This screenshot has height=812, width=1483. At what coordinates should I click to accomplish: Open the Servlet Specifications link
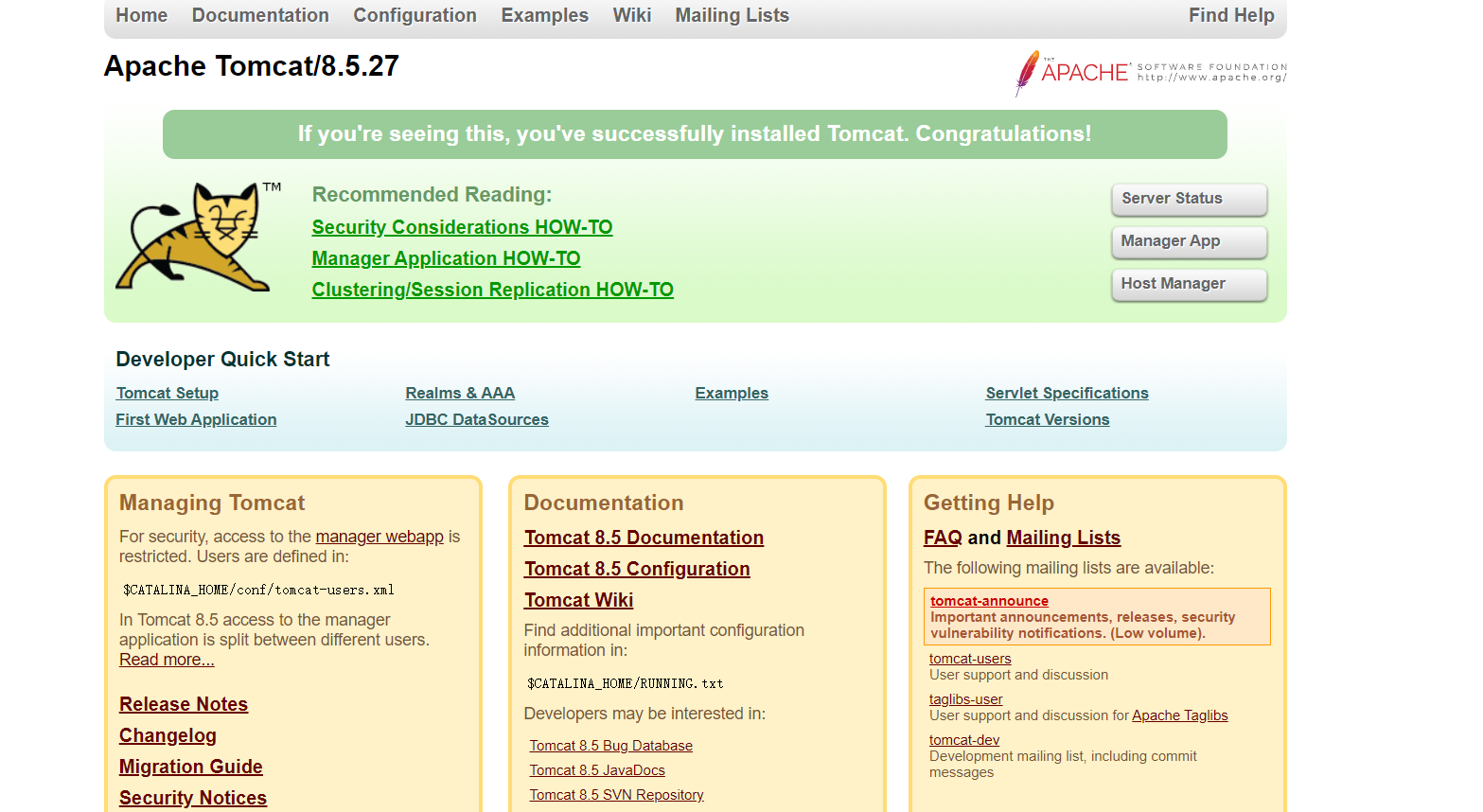point(1067,393)
